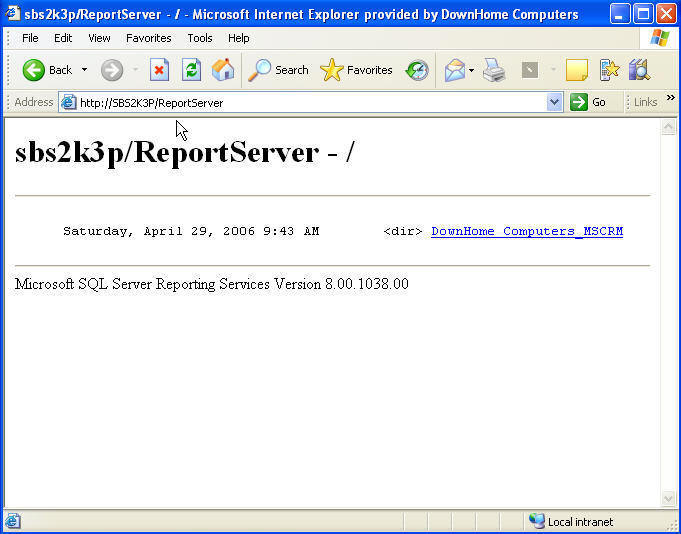
Task: Open the Edit menu
Action: pyautogui.click(x=63, y=38)
